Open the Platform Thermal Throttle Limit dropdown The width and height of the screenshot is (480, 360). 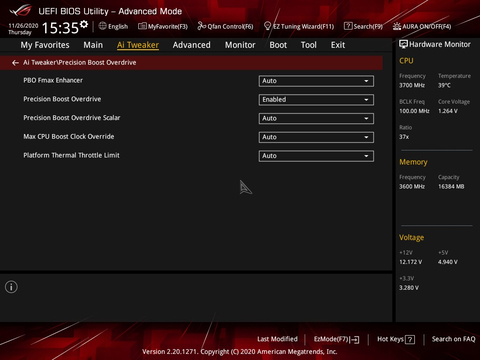316,156
